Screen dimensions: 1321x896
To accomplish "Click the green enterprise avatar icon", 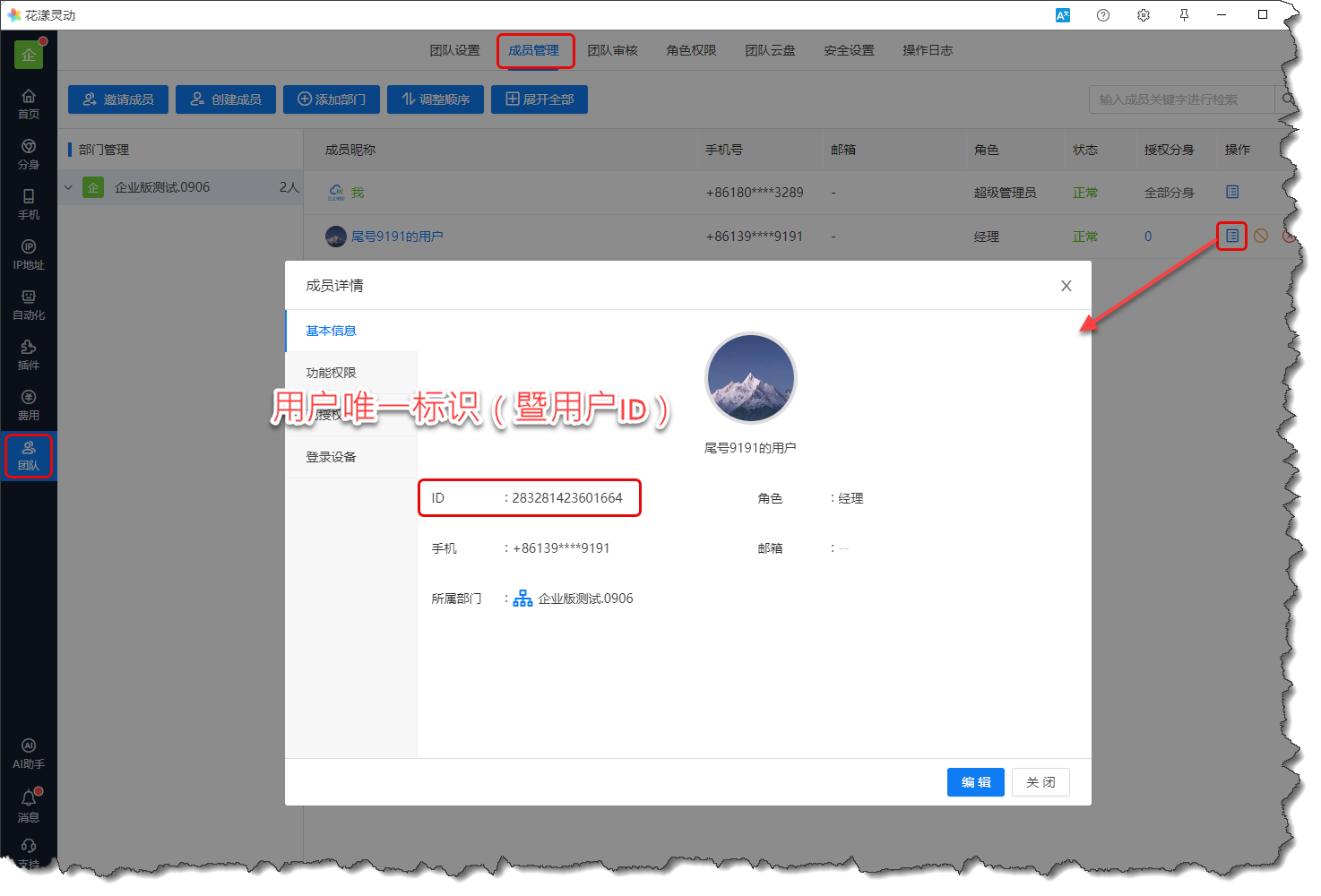I will (29, 55).
